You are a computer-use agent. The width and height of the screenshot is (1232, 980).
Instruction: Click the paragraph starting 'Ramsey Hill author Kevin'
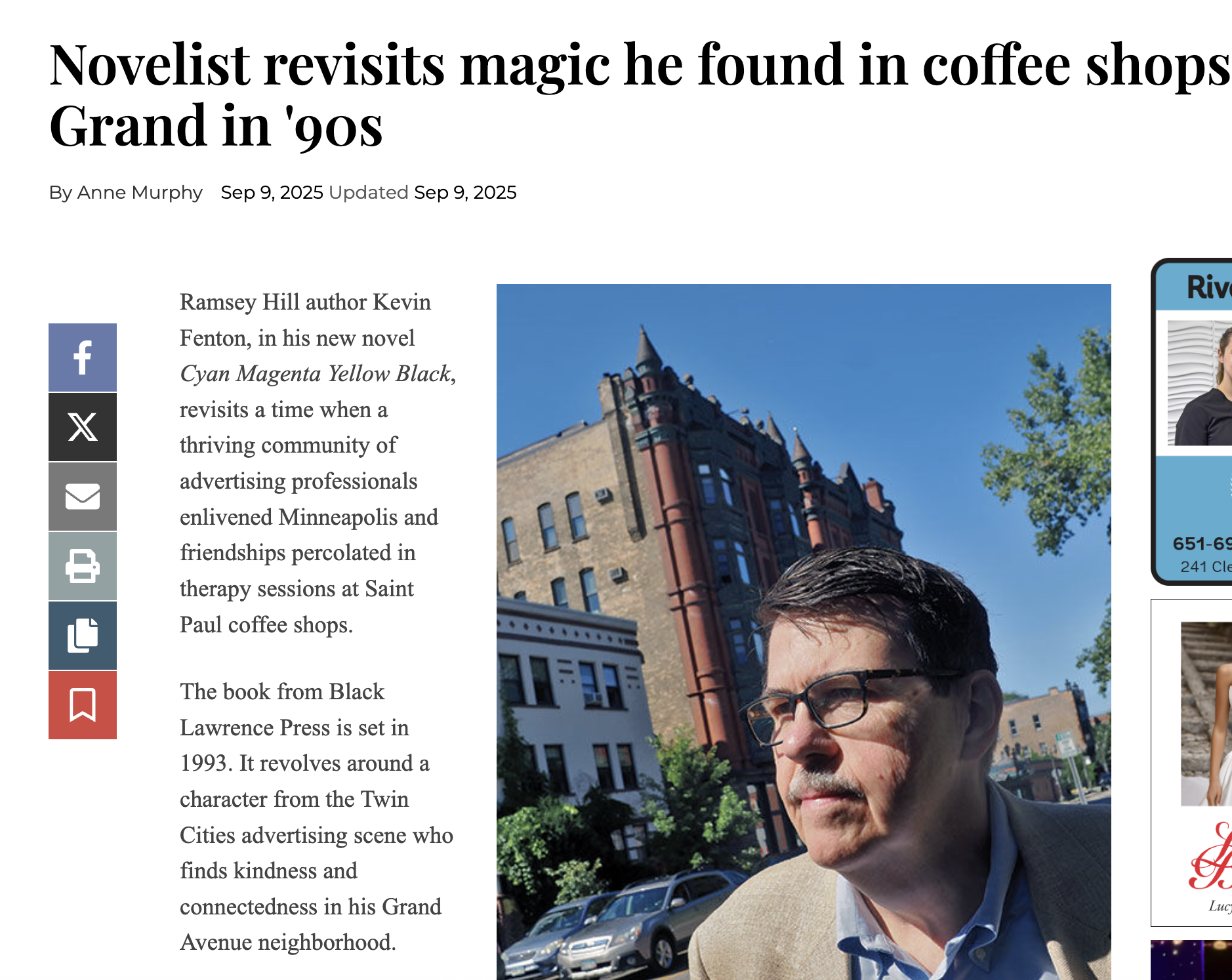[x=318, y=463]
